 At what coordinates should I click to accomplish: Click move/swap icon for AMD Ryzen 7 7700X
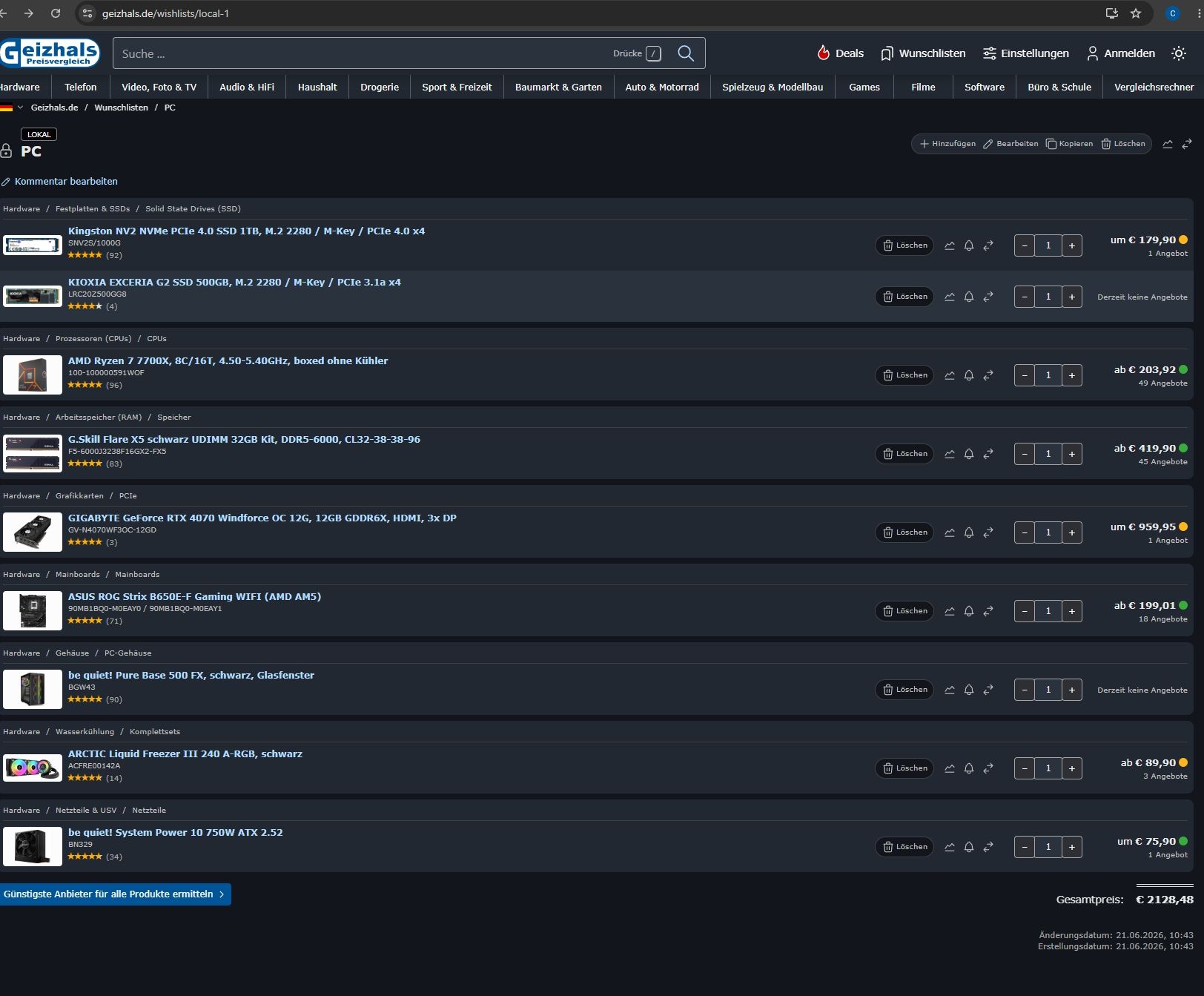point(988,375)
